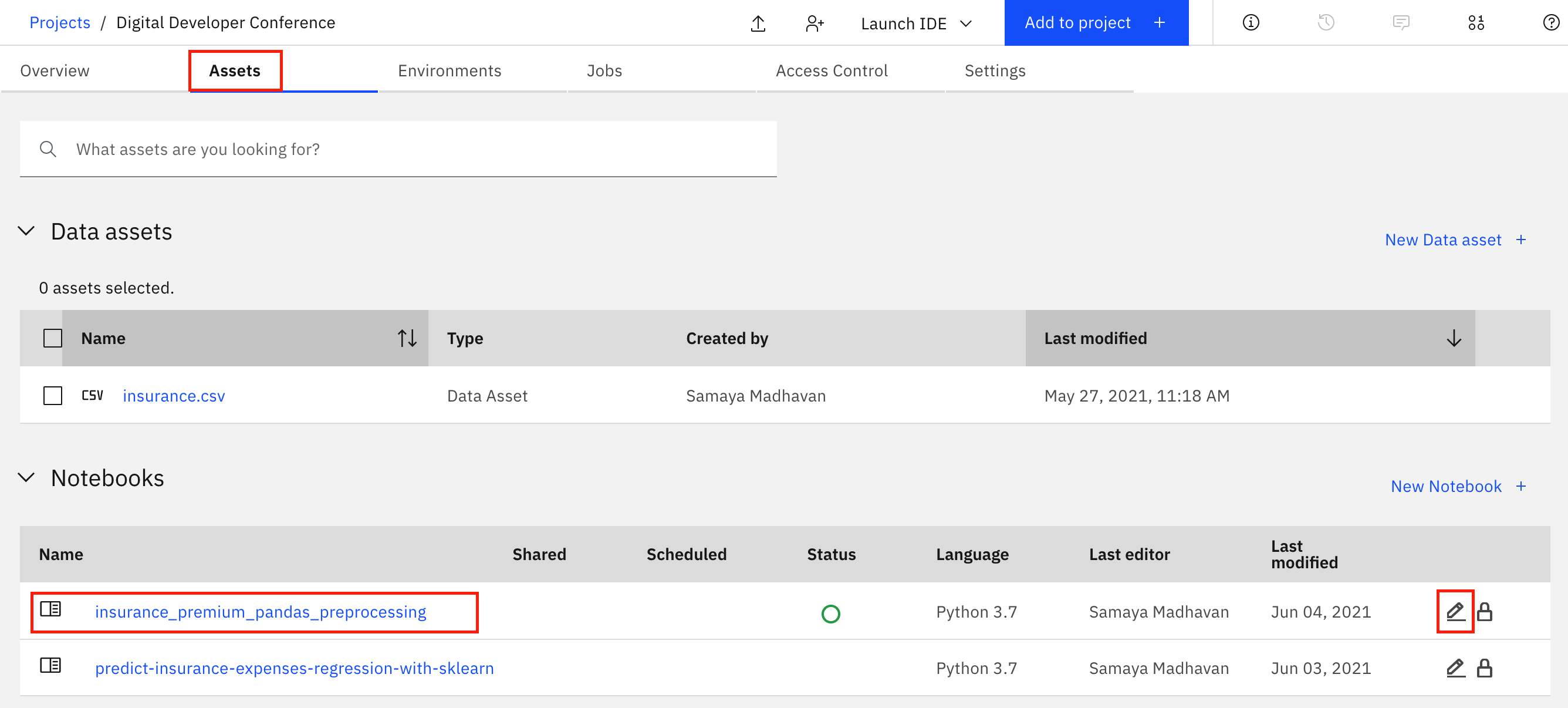Click the Language column header in Notebooks

tap(972, 554)
